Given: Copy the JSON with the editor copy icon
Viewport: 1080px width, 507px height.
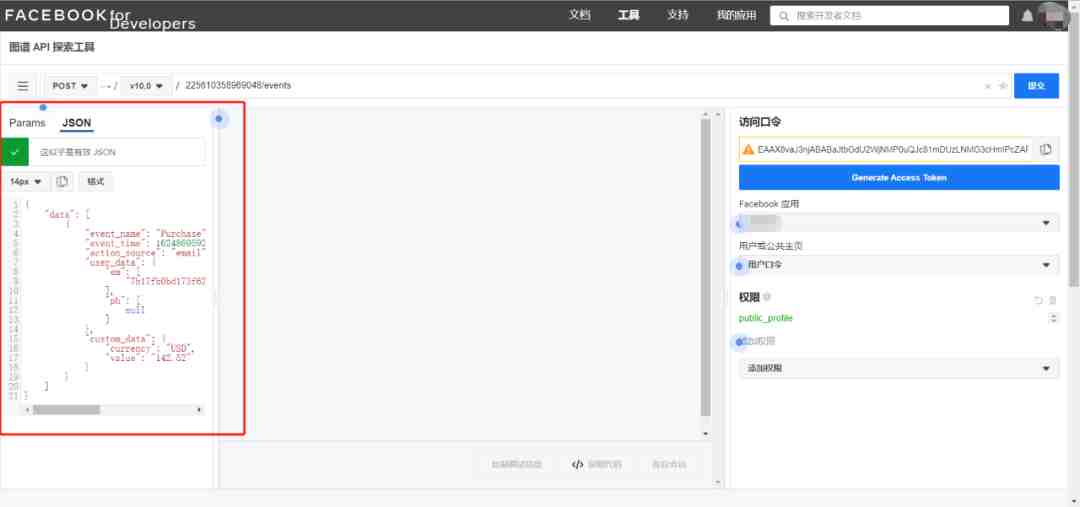Looking at the screenshot, I should [x=62, y=182].
